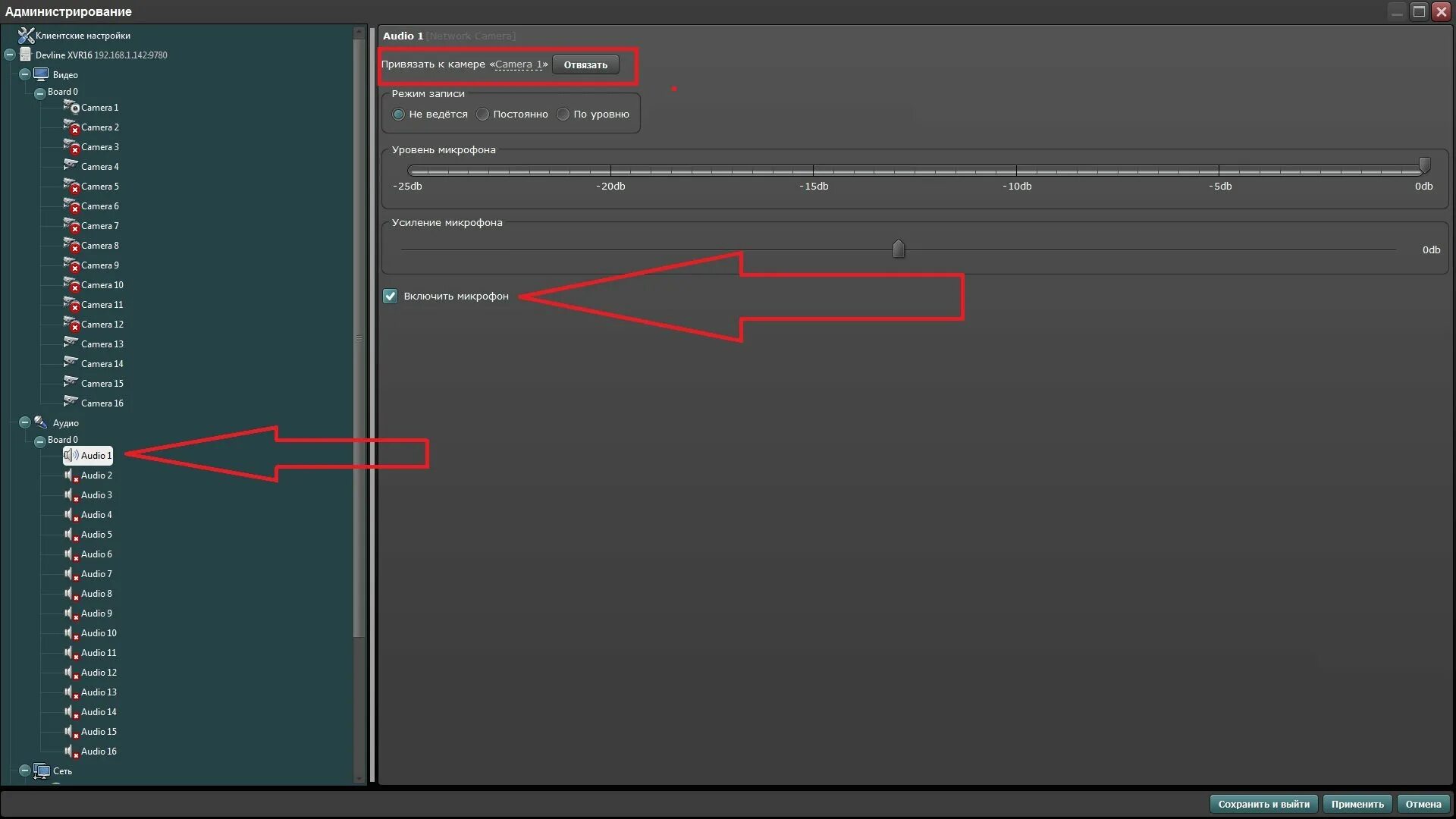Viewport: 1456px width, 819px height.
Task: Click the Network section icon
Action: (41, 770)
